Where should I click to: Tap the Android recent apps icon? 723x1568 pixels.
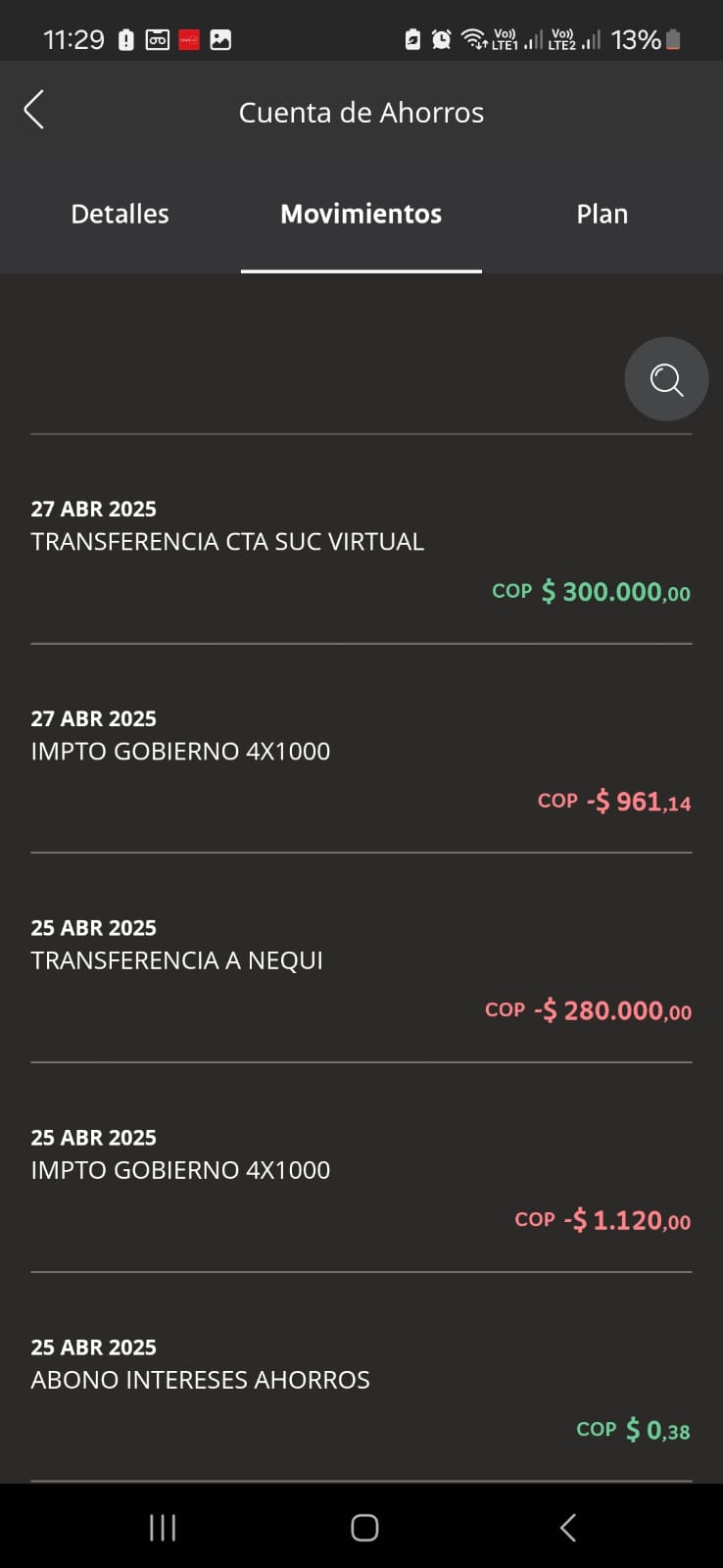[163, 1527]
